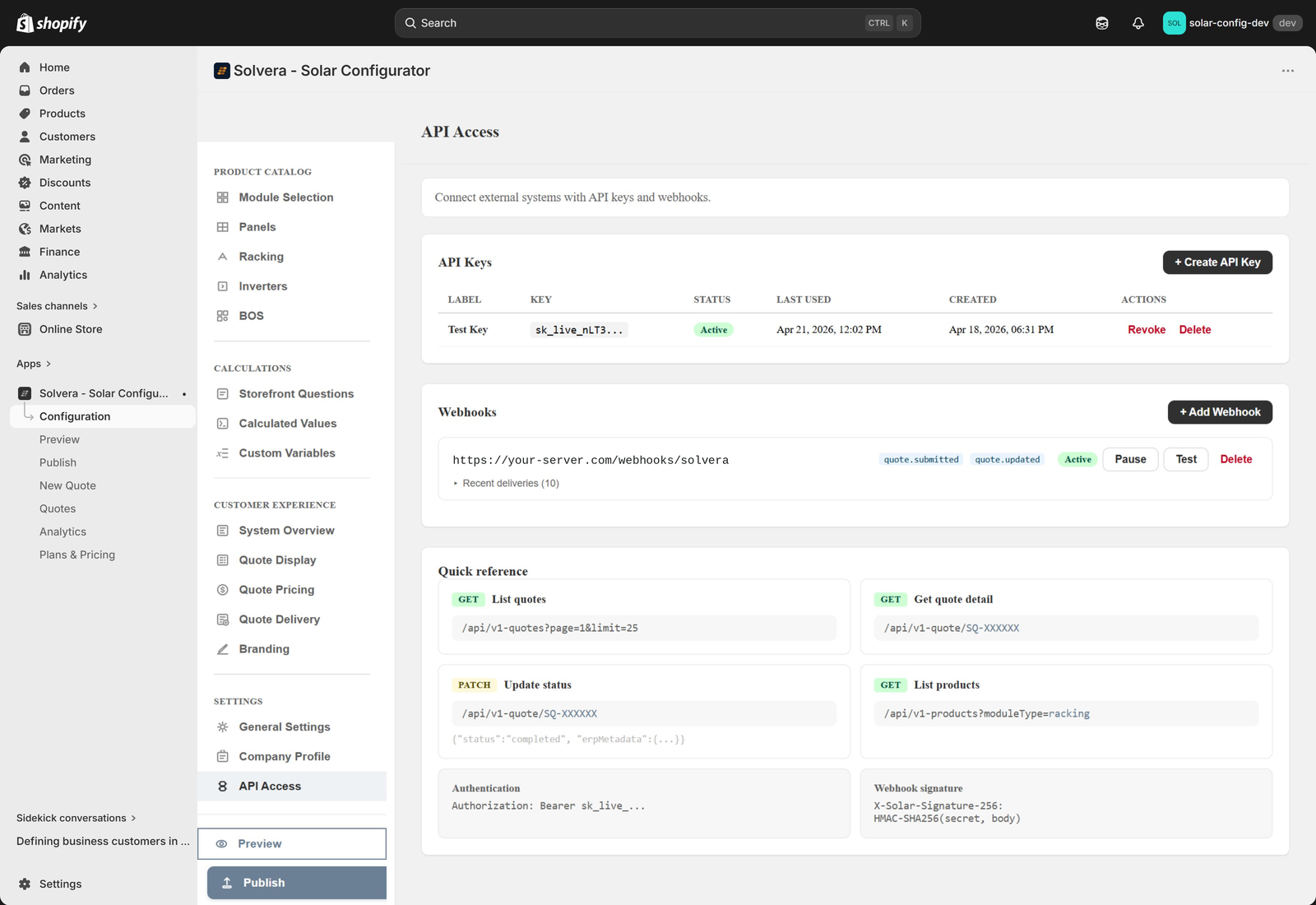Open the solar-config-dev store account menu
This screenshot has height=905, width=1316.
point(1232,23)
